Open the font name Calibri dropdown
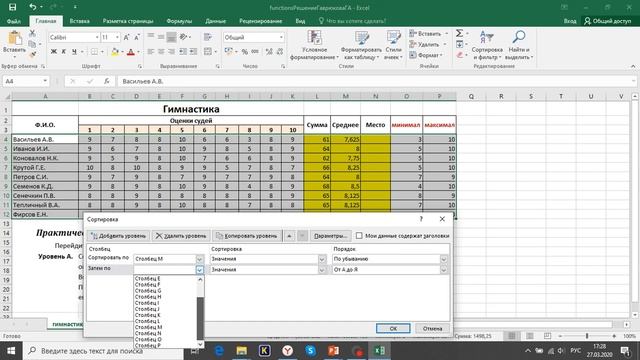 point(97,37)
